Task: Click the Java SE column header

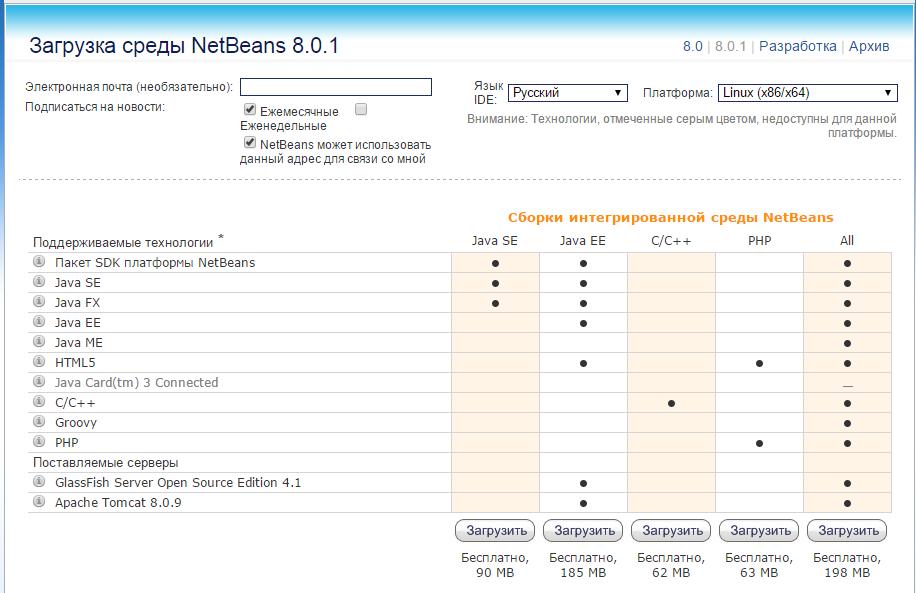Action: click(x=495, y=241)
